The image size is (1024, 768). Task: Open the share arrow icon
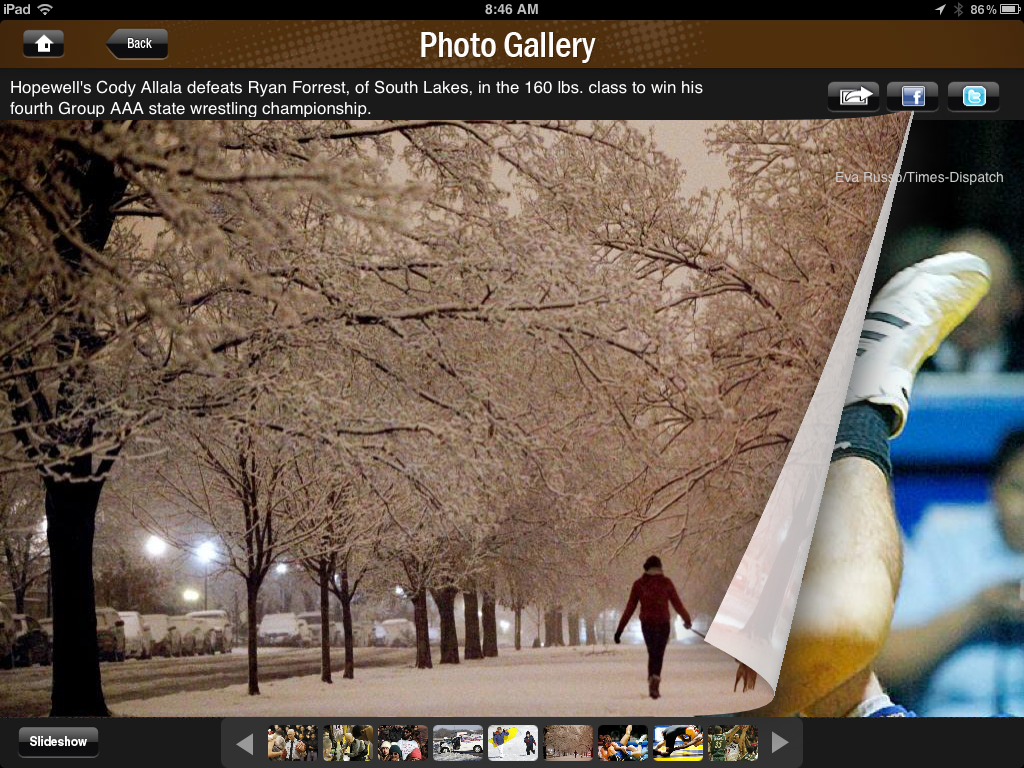(854, 97)
